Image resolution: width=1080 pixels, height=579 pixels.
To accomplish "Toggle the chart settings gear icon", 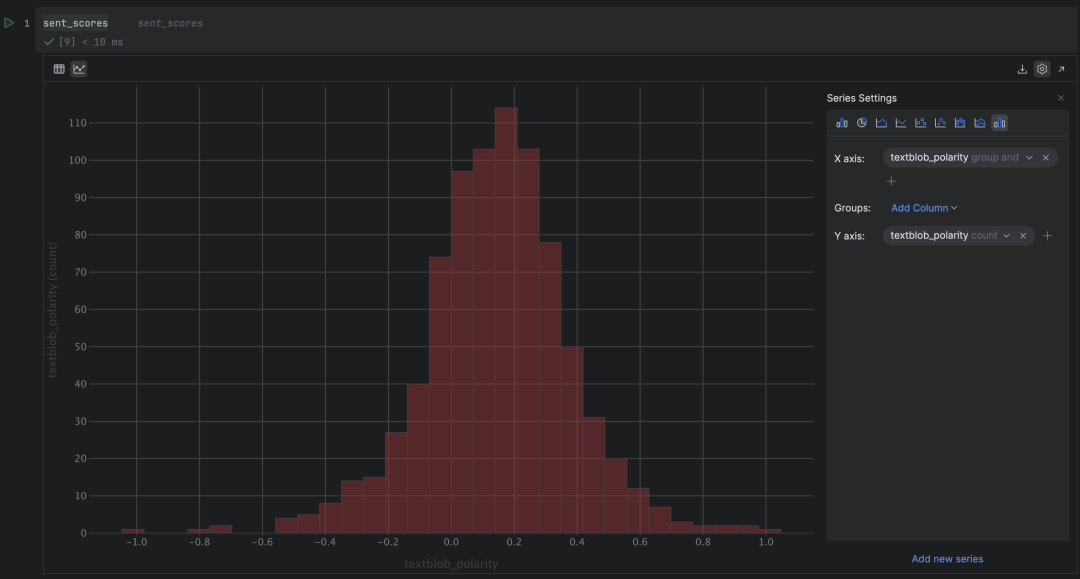I will 1042,69.
